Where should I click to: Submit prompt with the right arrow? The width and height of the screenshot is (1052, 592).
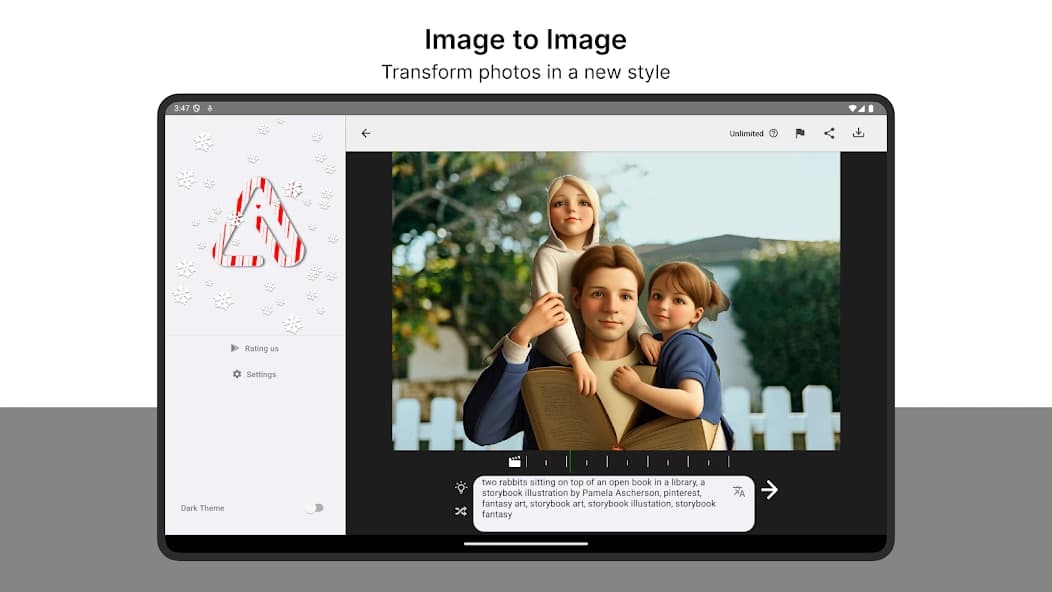pyautogui.click(x=770, y=490)
